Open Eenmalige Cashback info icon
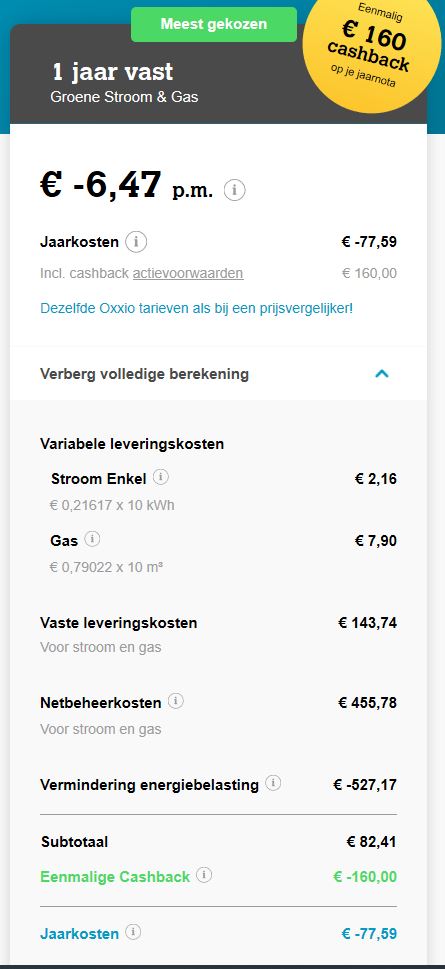The width and height of the screenshot is (445, 969). tap(204, 874)
